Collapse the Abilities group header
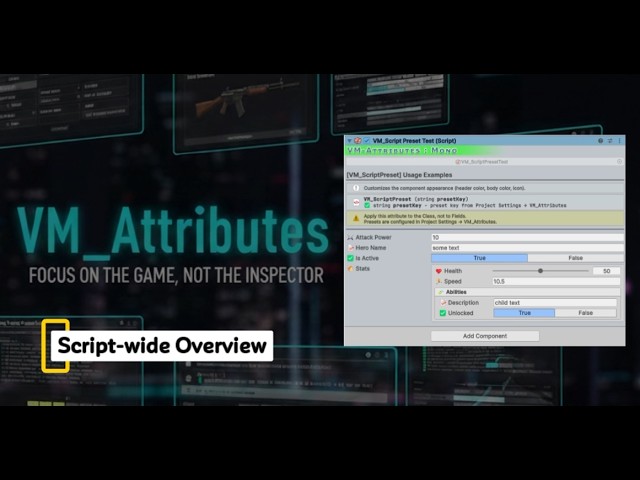Screen dimensions: 640x480 point(528,292)
